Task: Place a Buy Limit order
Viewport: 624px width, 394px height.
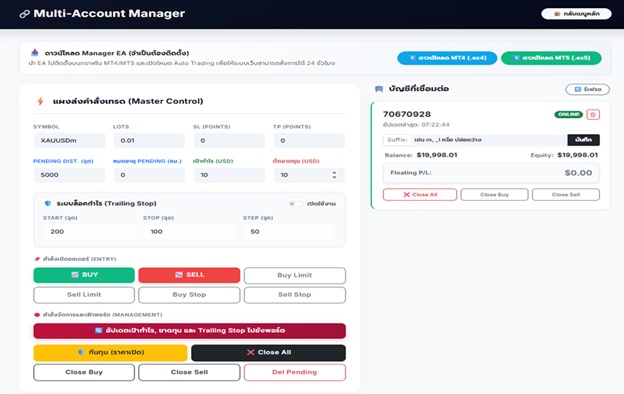Action: (x=295, y=275)
